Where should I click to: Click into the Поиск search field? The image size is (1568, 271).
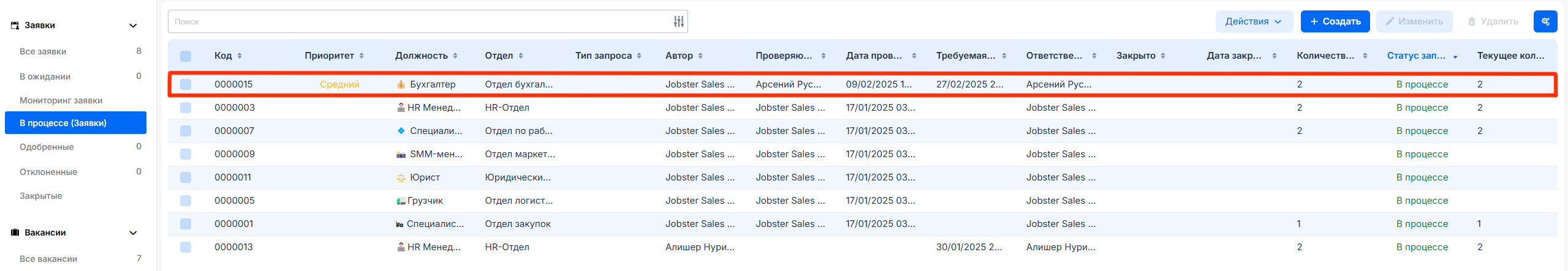coord(417,21)
